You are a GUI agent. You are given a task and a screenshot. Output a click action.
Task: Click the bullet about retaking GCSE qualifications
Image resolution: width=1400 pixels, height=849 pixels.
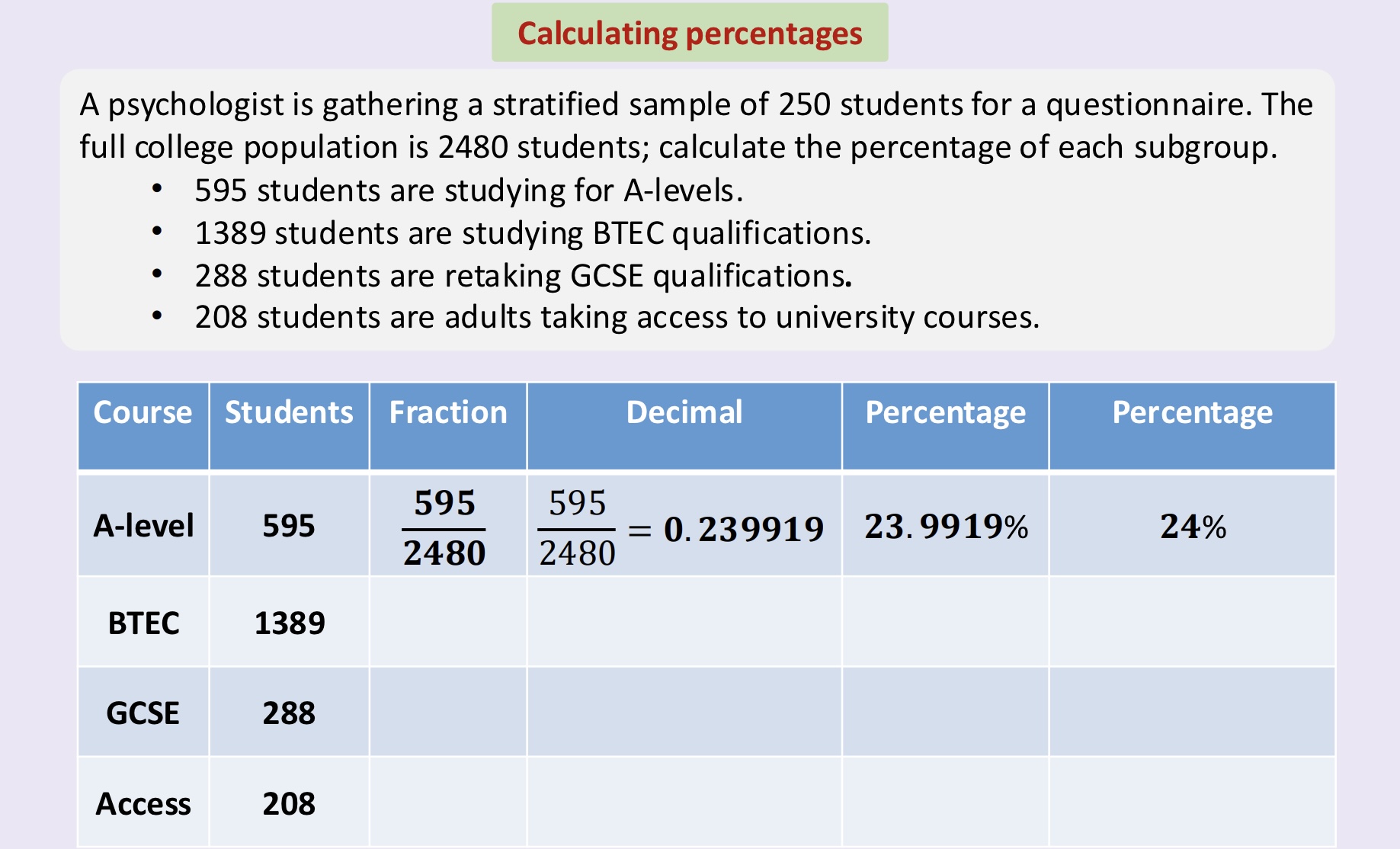click(524, 276)
